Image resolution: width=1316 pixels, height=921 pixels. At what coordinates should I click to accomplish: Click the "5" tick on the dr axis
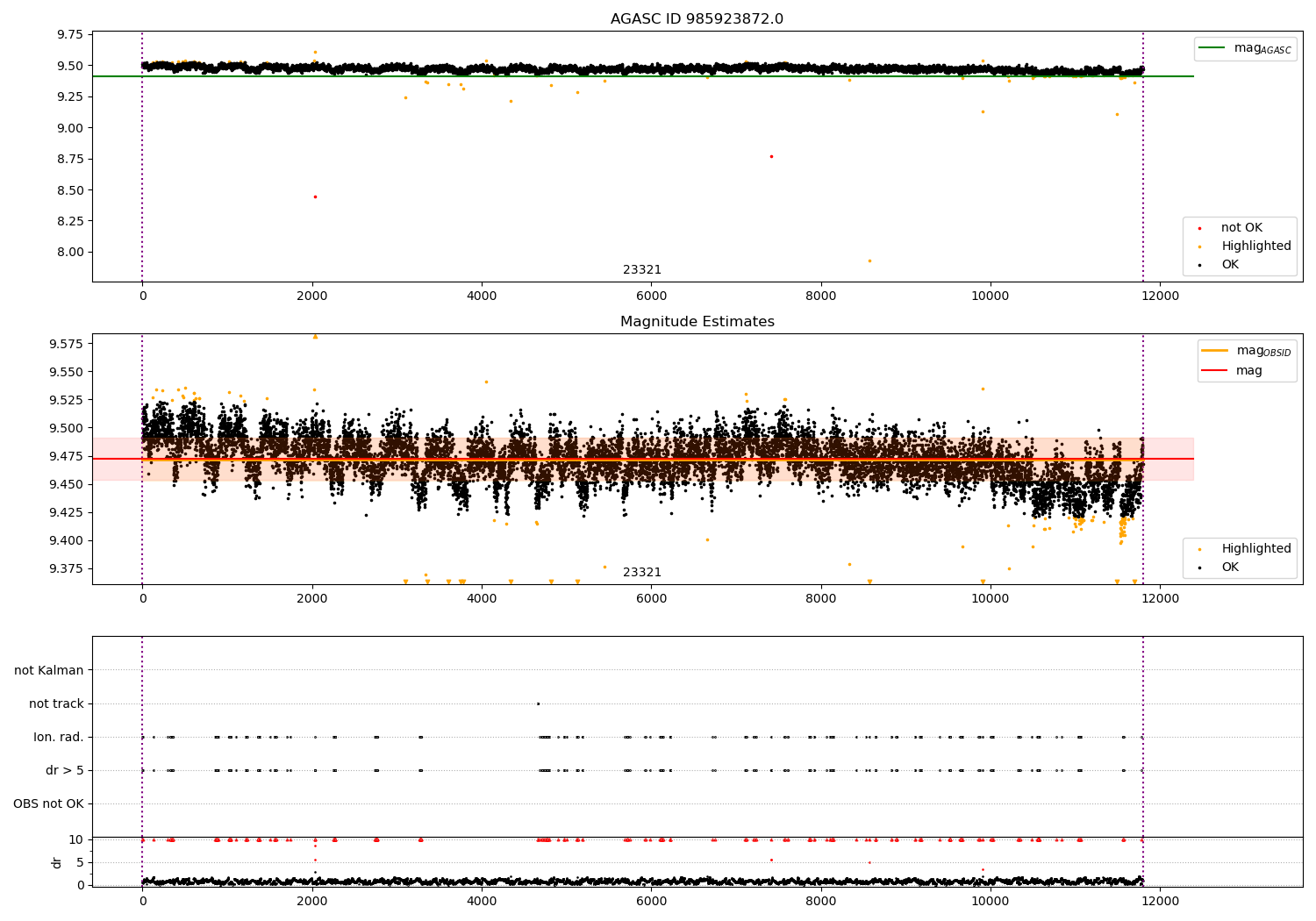[81, 862]
